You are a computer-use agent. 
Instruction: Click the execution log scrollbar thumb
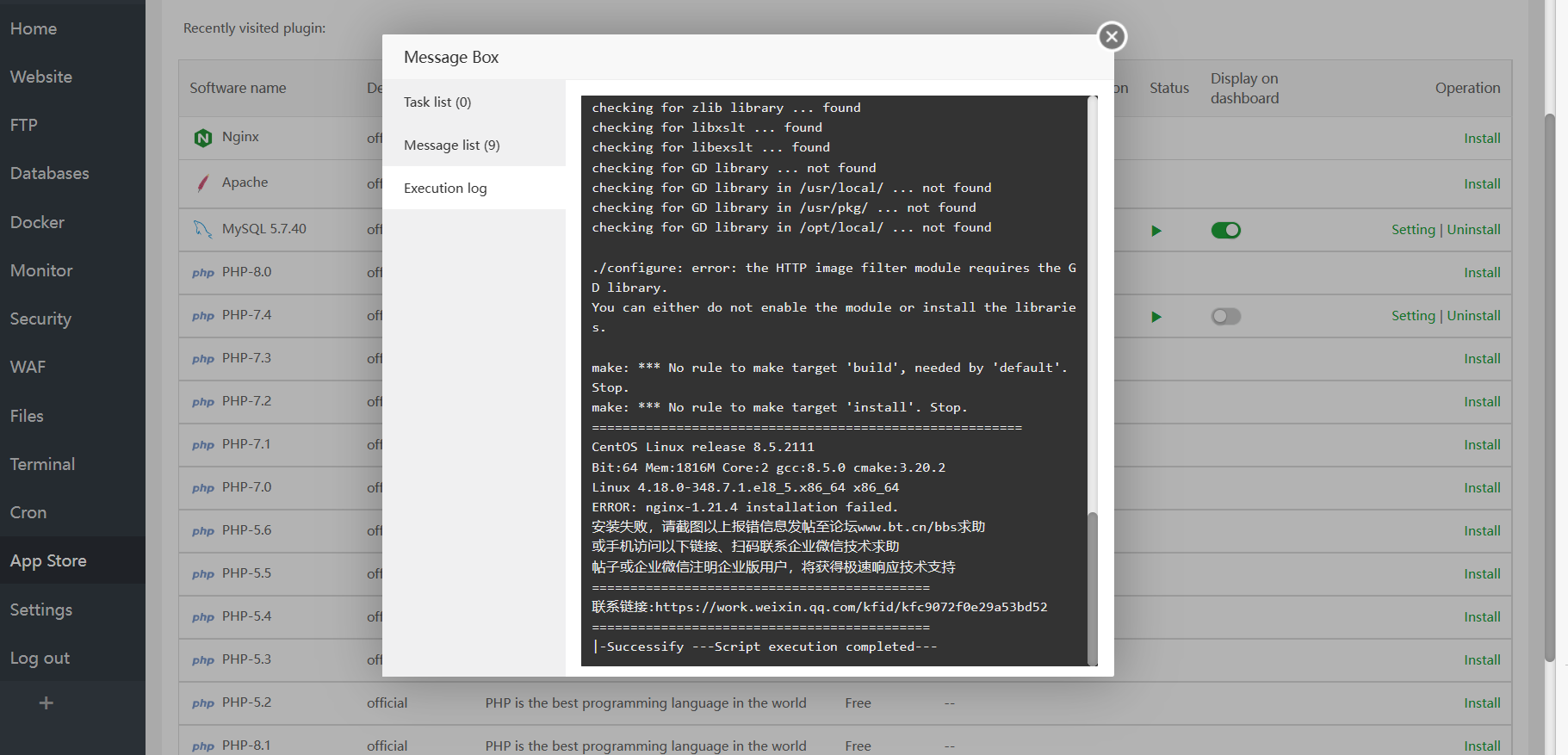point(1093,589)
